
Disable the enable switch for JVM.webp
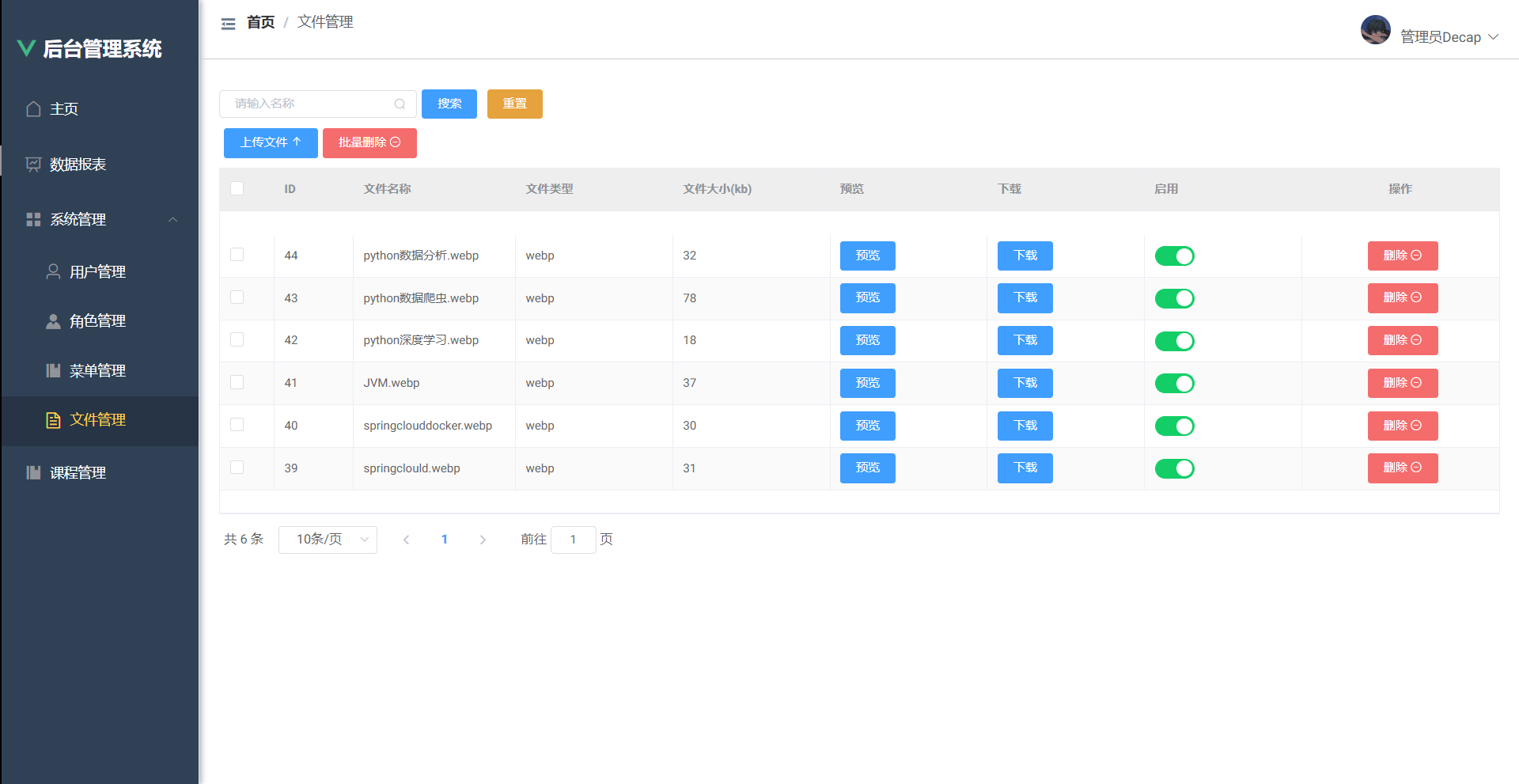(1174, 383)
